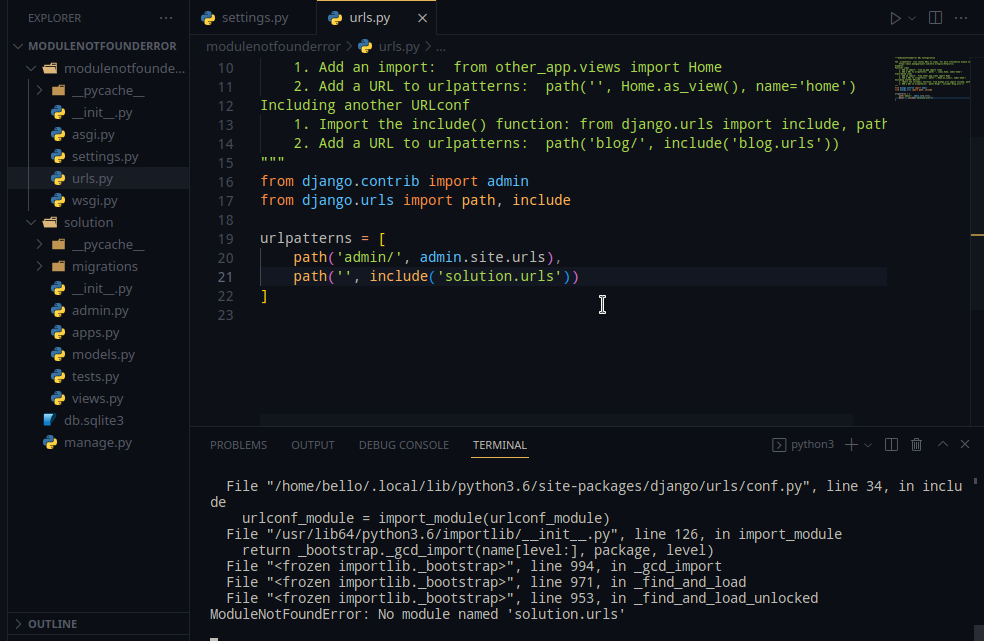The height and width of the screenshot is (641, 984).
Task: Open the Explorer's Views and More Actions menu
Action: click(x=166, y=18)
